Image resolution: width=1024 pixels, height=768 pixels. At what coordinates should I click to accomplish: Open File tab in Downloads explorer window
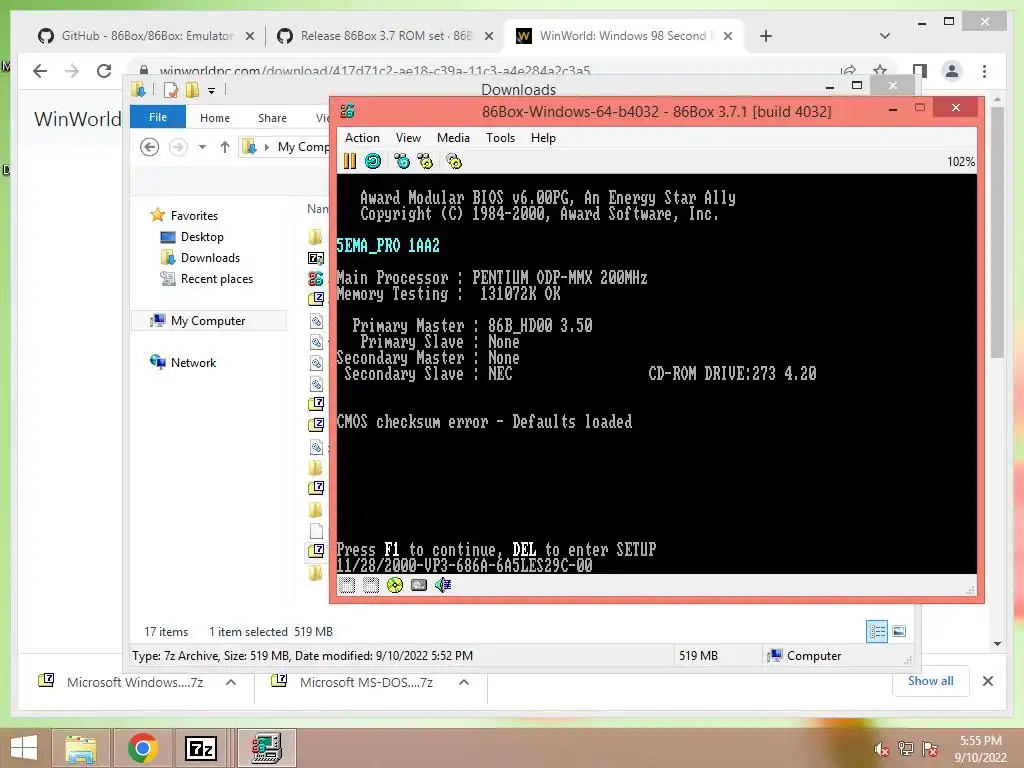pyautogui.click(x=158, y=117)
